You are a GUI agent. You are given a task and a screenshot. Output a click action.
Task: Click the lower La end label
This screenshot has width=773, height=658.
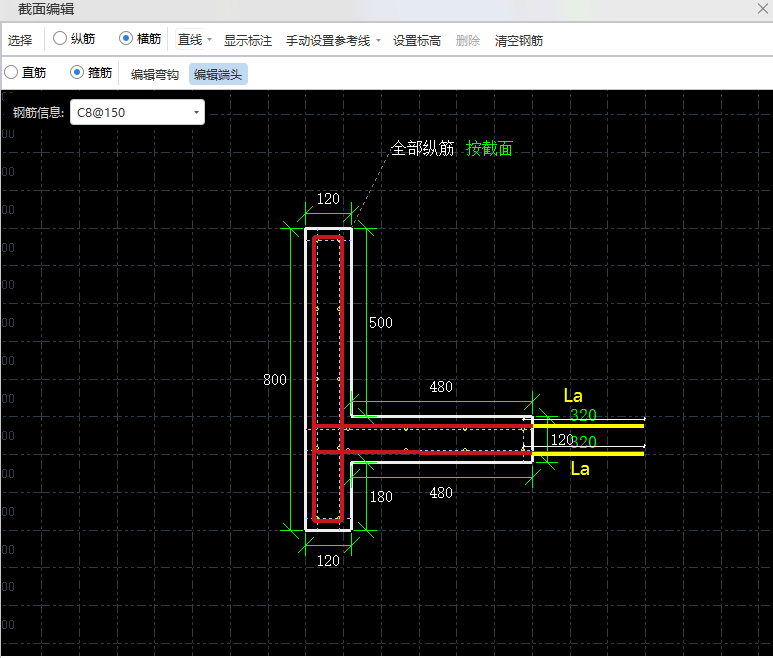coord(580,469)
